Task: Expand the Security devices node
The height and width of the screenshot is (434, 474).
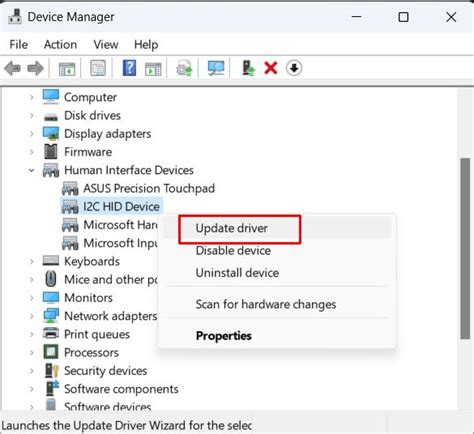Action: point(32,371)
